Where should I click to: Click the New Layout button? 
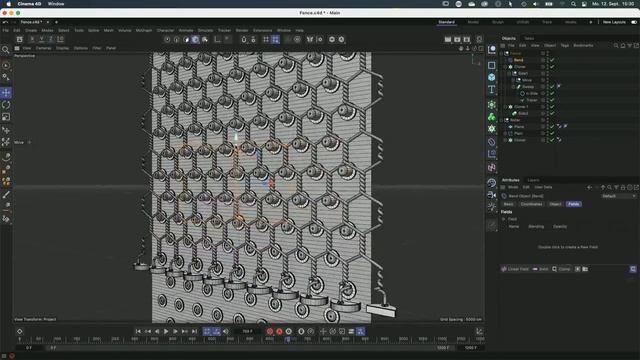pyautogui.click(x=614, y=22)
